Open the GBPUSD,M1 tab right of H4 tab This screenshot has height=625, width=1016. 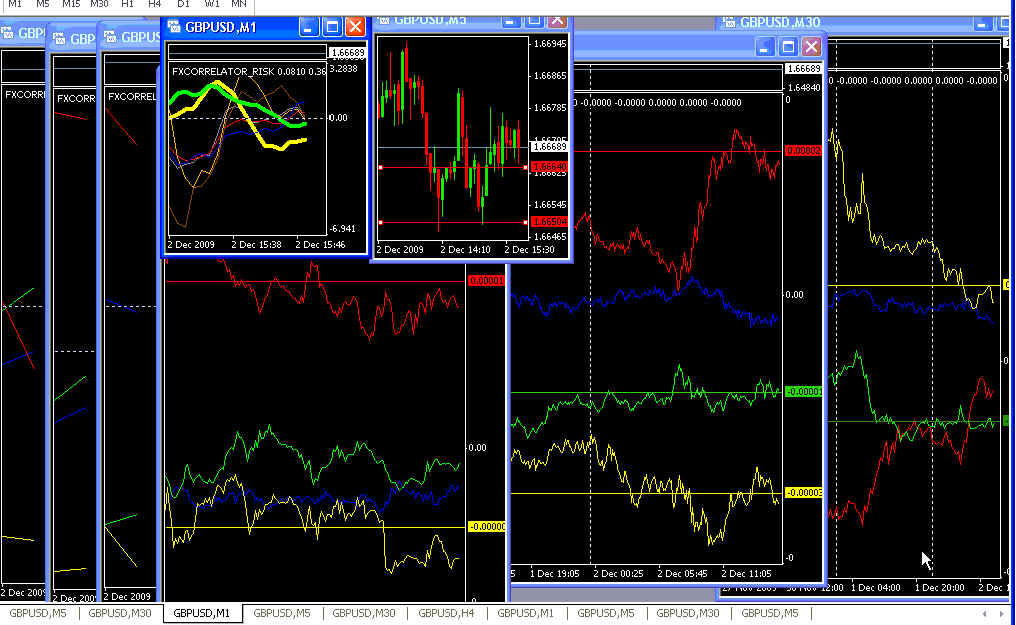525,613
